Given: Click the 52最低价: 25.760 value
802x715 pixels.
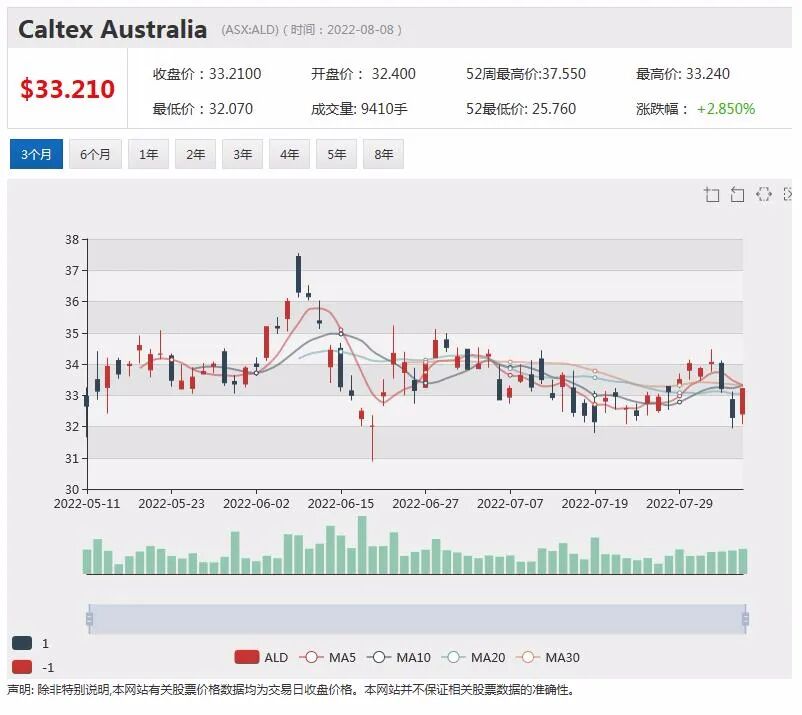Looking at the screenshot, I should coord(521,109).
